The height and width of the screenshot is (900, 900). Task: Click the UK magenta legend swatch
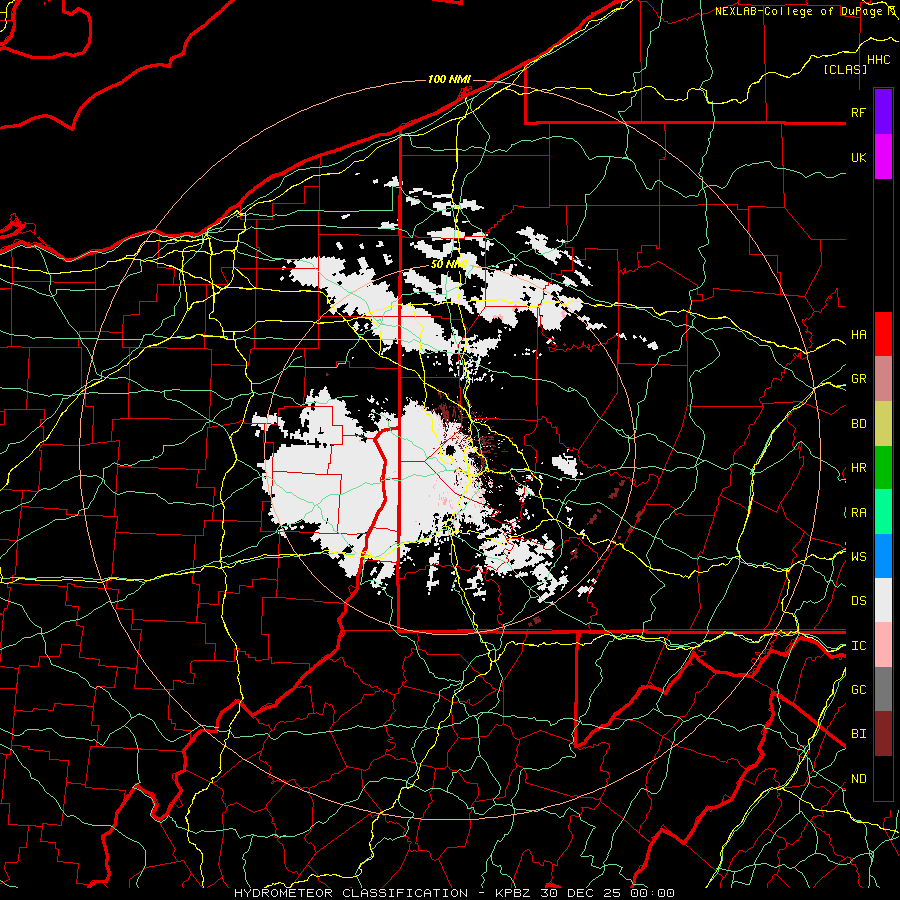pyautogui.click(x=883, y=157)
